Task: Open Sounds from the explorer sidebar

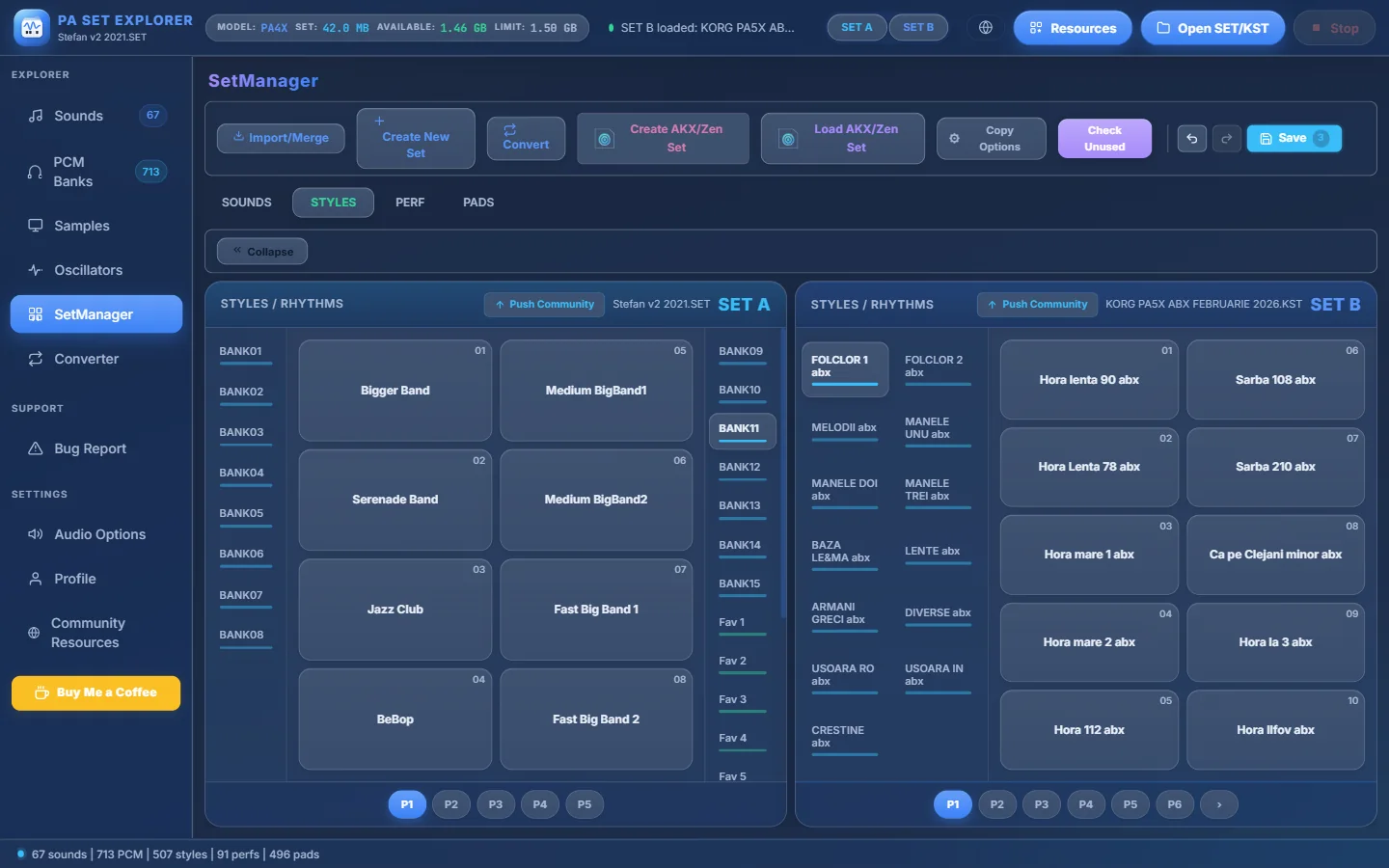Action: click(x=96, y=116)
